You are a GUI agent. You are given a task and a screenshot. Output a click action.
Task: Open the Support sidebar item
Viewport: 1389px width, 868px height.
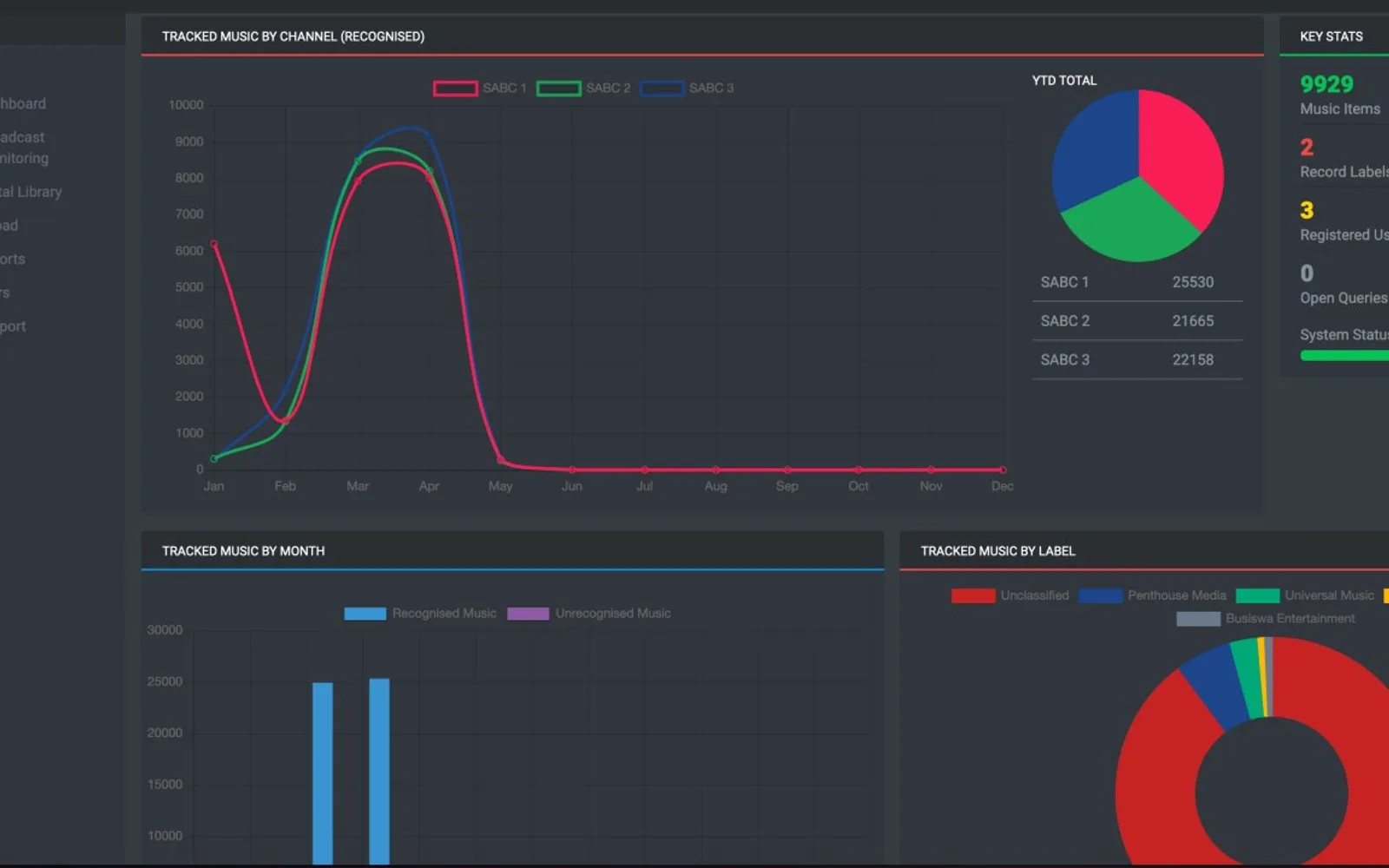tap(13, 326)
